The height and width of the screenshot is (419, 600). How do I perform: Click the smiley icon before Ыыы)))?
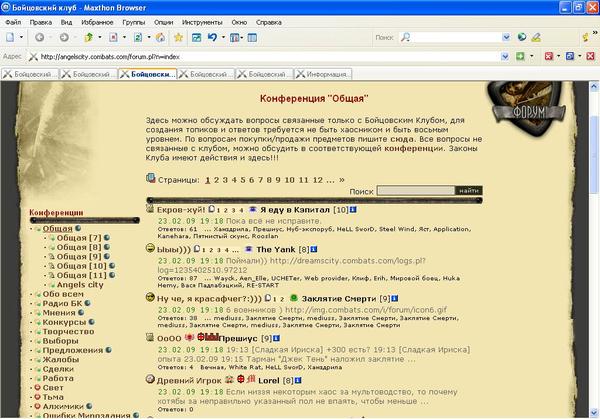[x=150, y=248]
